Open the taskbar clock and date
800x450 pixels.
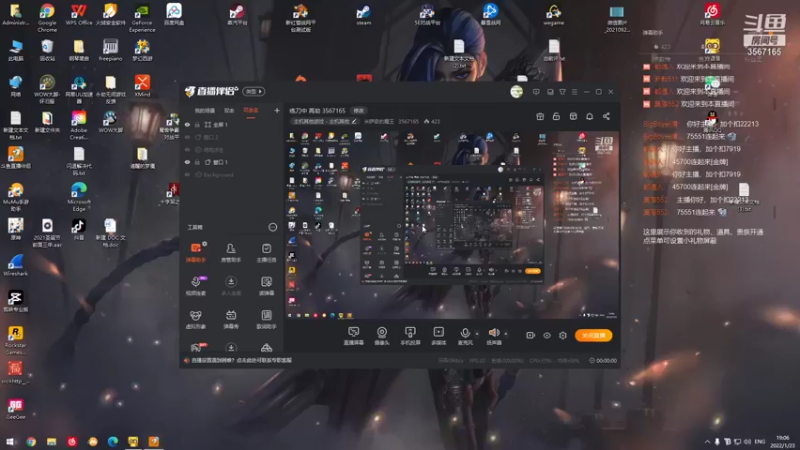click(x=783, y=441)
